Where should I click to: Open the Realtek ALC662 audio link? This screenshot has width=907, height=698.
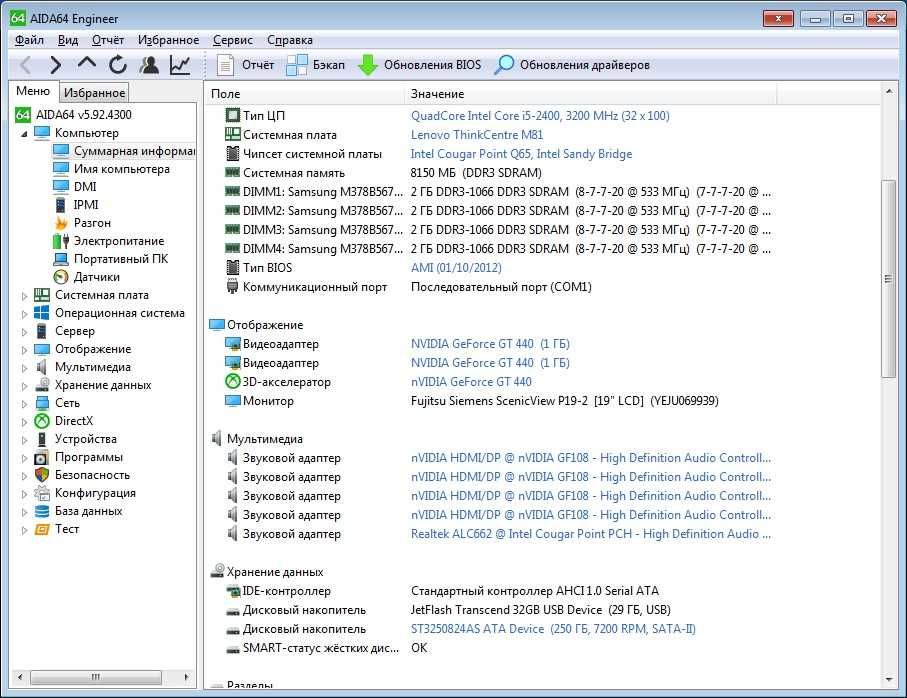pos(591,534)
